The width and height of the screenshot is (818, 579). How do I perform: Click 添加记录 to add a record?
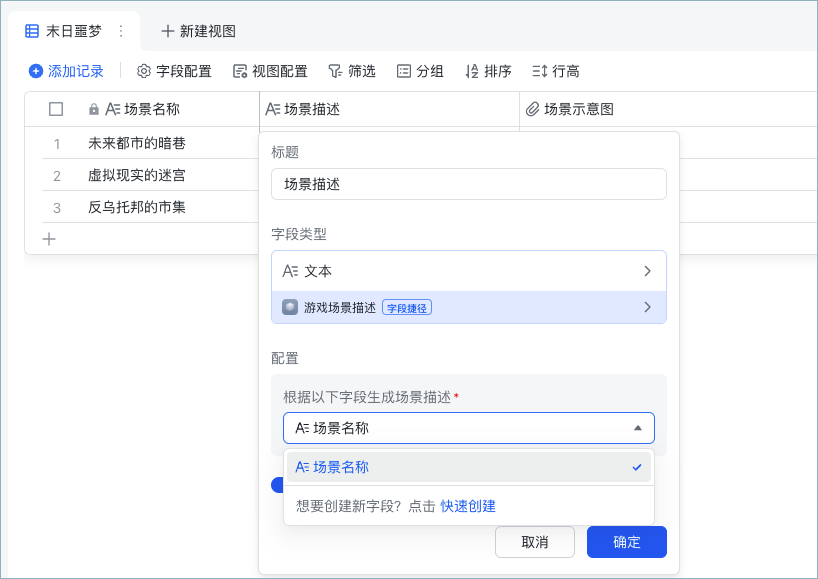pyautogui.click(x=66, y=71)
